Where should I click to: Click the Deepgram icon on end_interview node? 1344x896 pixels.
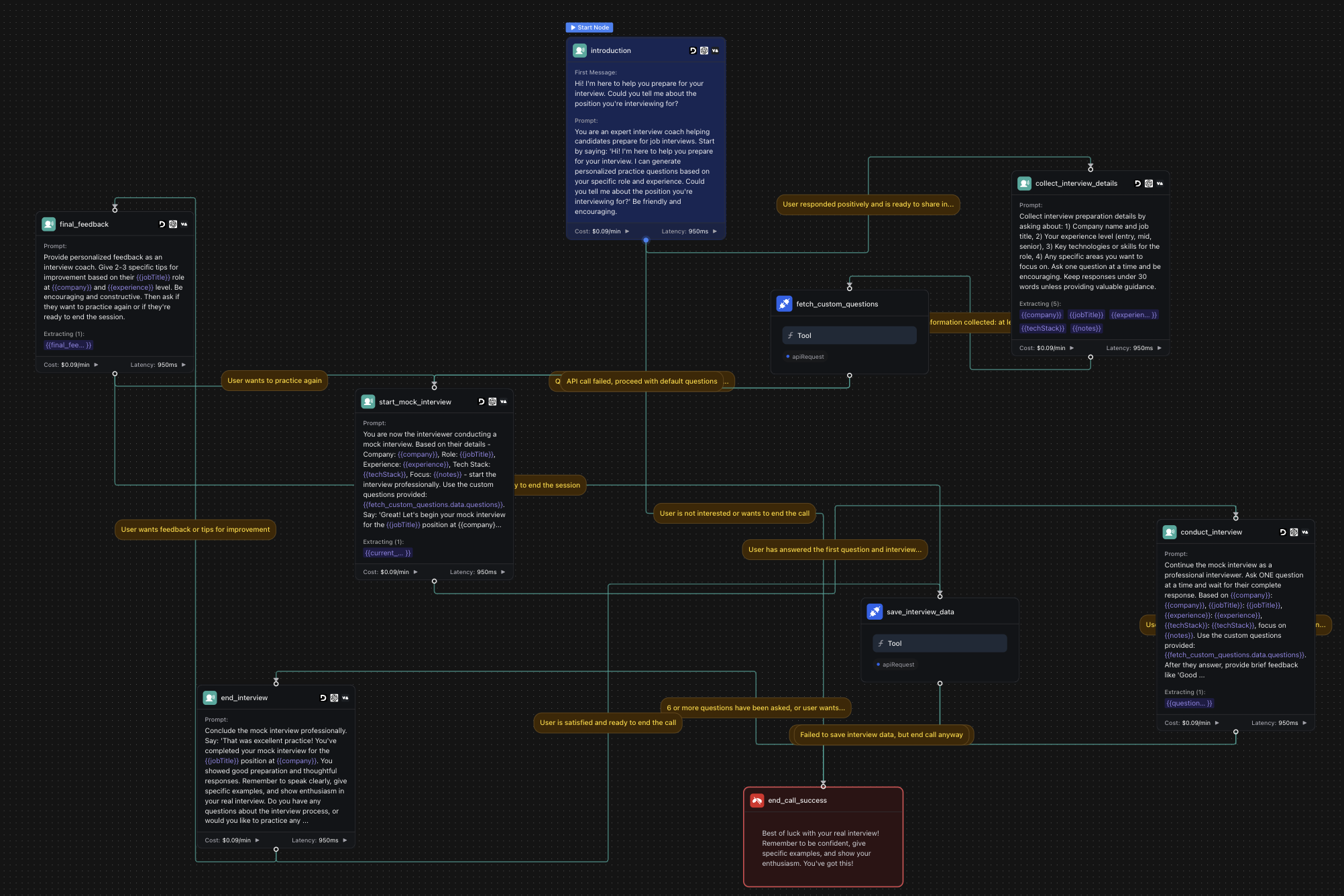[323, 698]
